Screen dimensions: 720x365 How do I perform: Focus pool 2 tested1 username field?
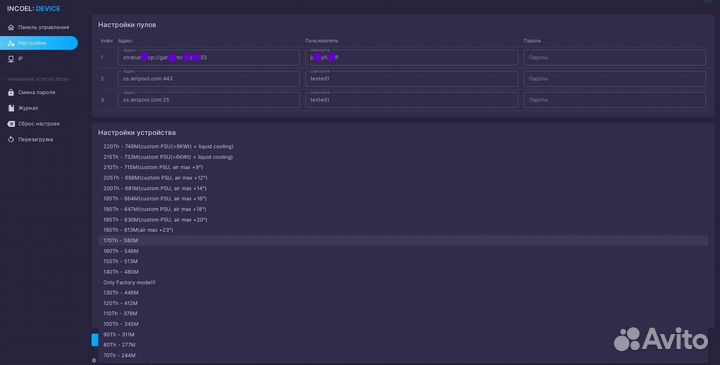click(x=412, y=79)
